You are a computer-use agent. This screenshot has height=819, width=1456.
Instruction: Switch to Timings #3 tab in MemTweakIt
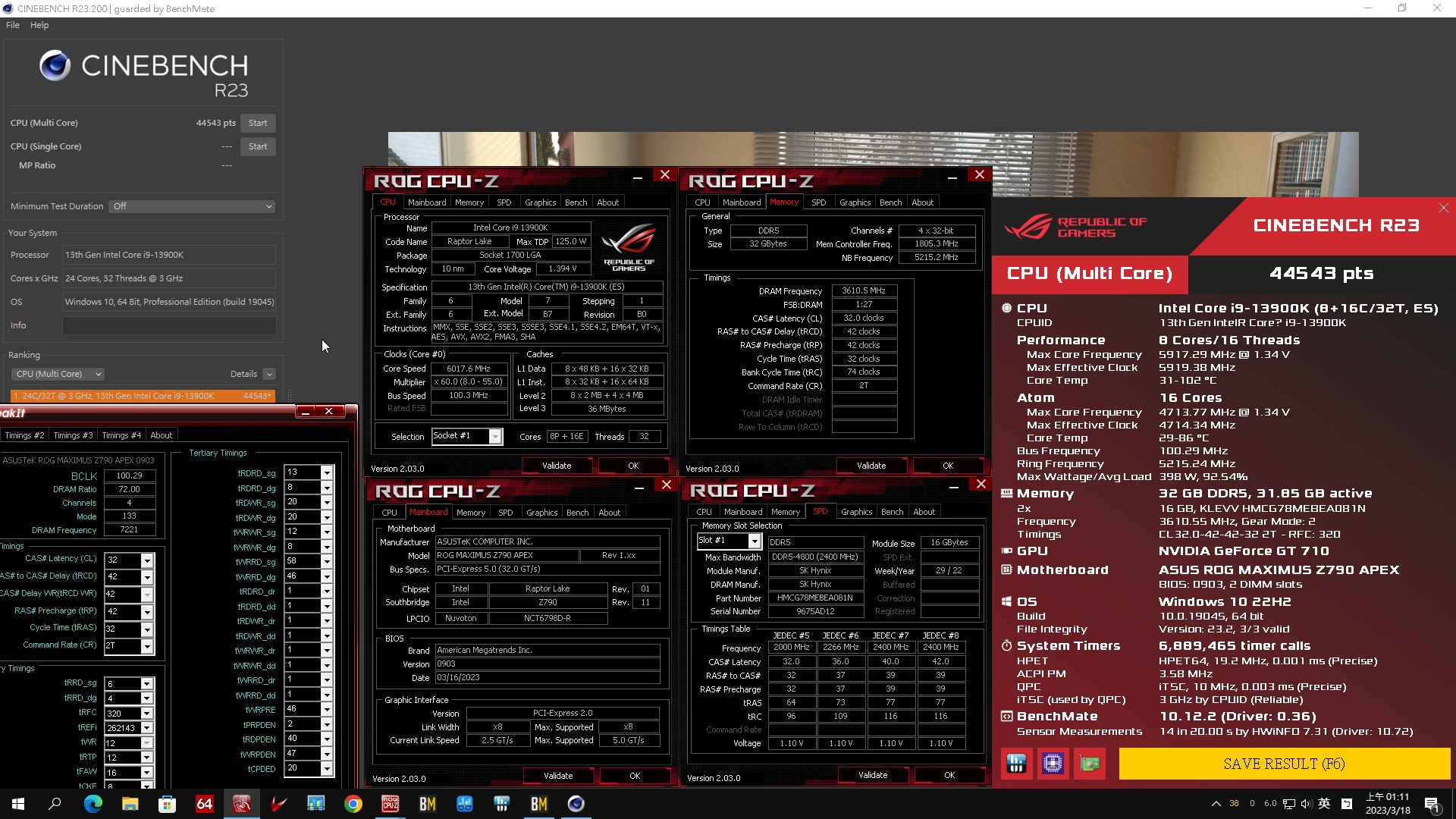point(73,435)
